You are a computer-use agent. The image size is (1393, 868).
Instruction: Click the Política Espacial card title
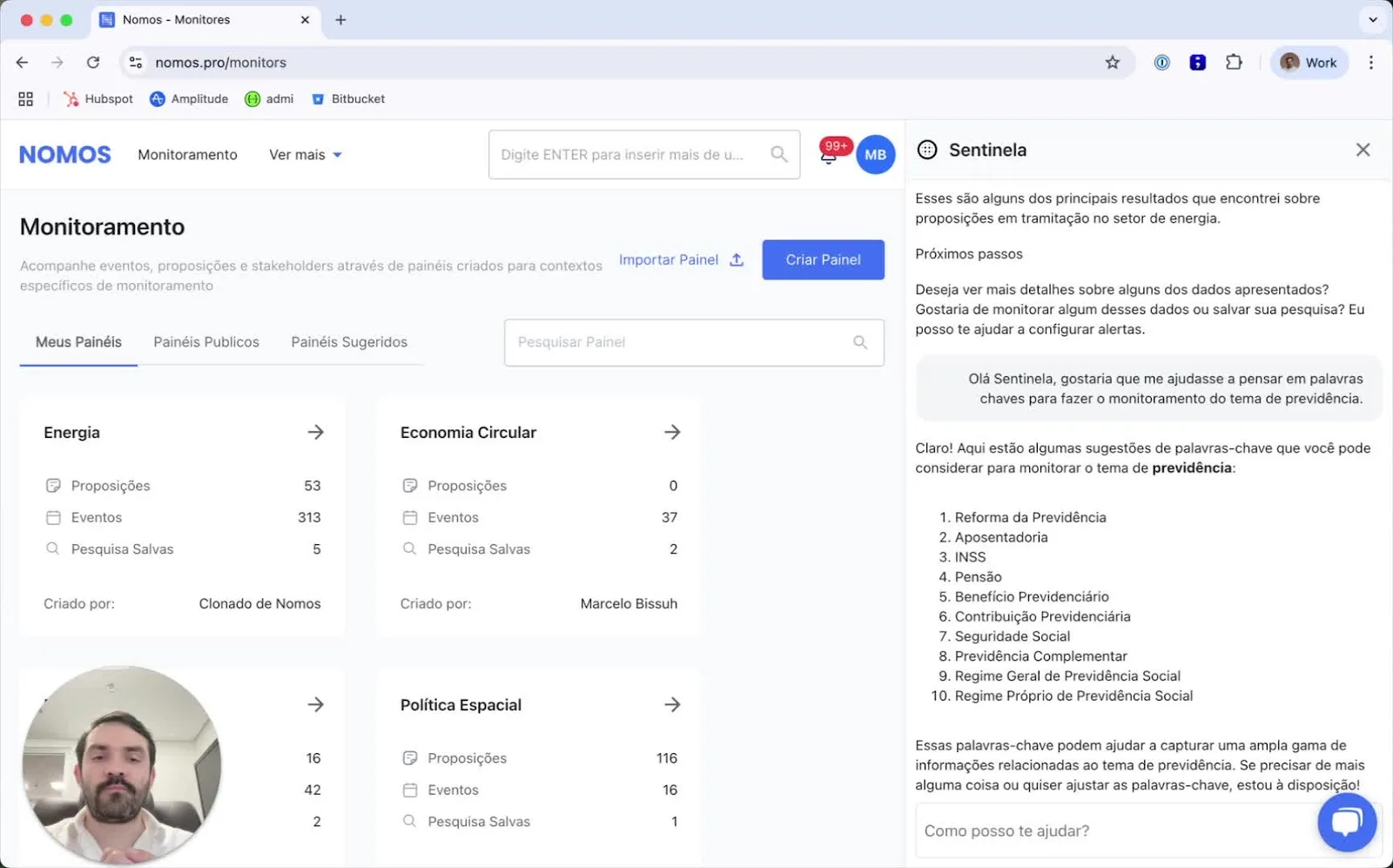[x=461, y=705]
